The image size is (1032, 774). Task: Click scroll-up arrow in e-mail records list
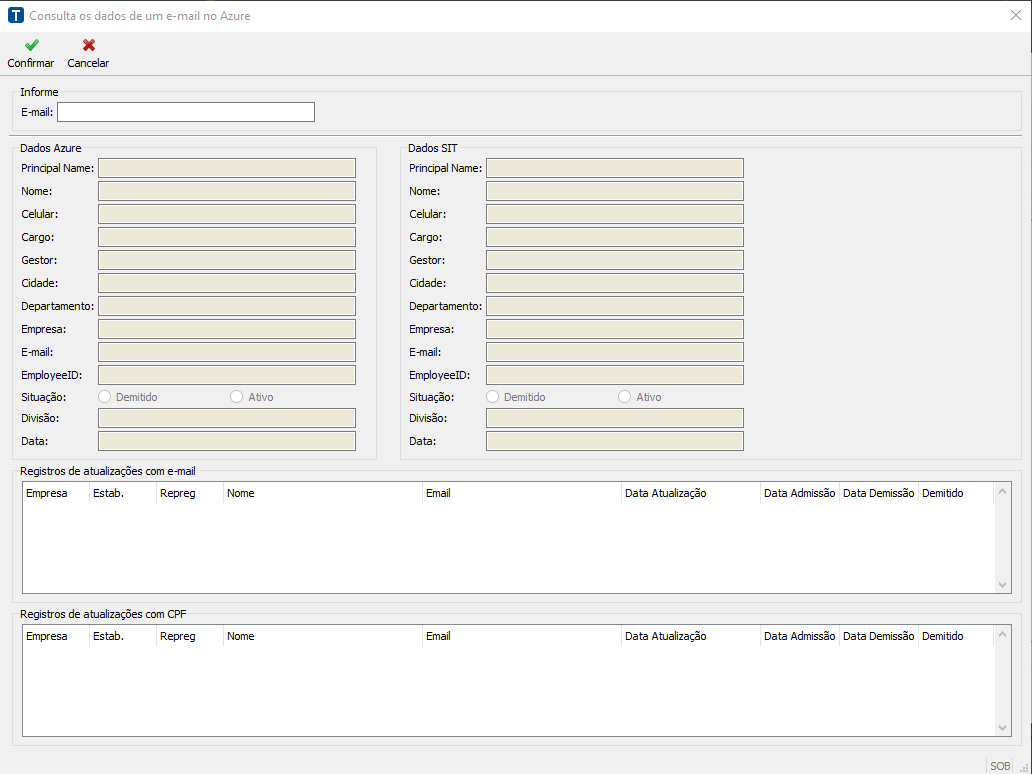(1004, 491)
